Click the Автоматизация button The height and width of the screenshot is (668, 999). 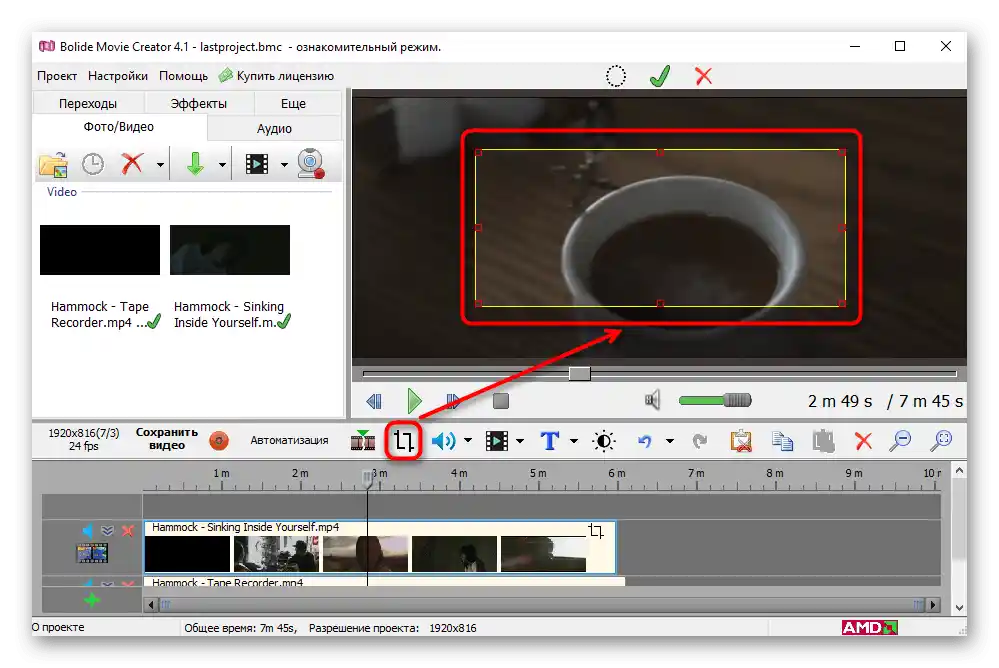289,440
